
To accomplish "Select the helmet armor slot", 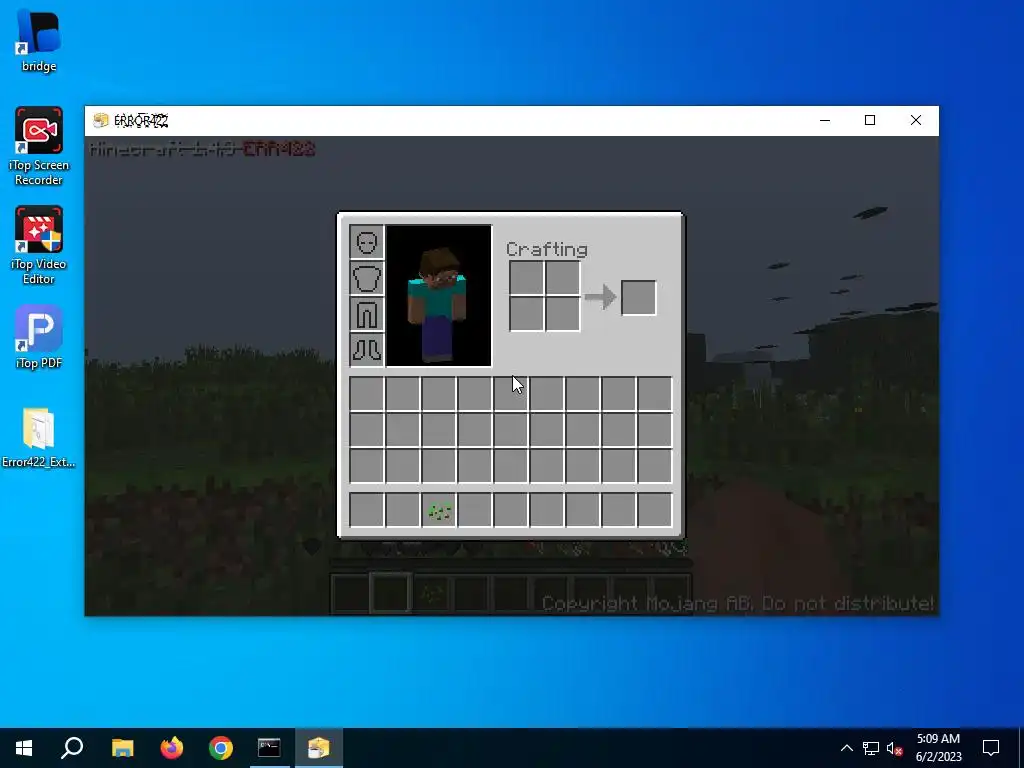I will click(366, 242).
